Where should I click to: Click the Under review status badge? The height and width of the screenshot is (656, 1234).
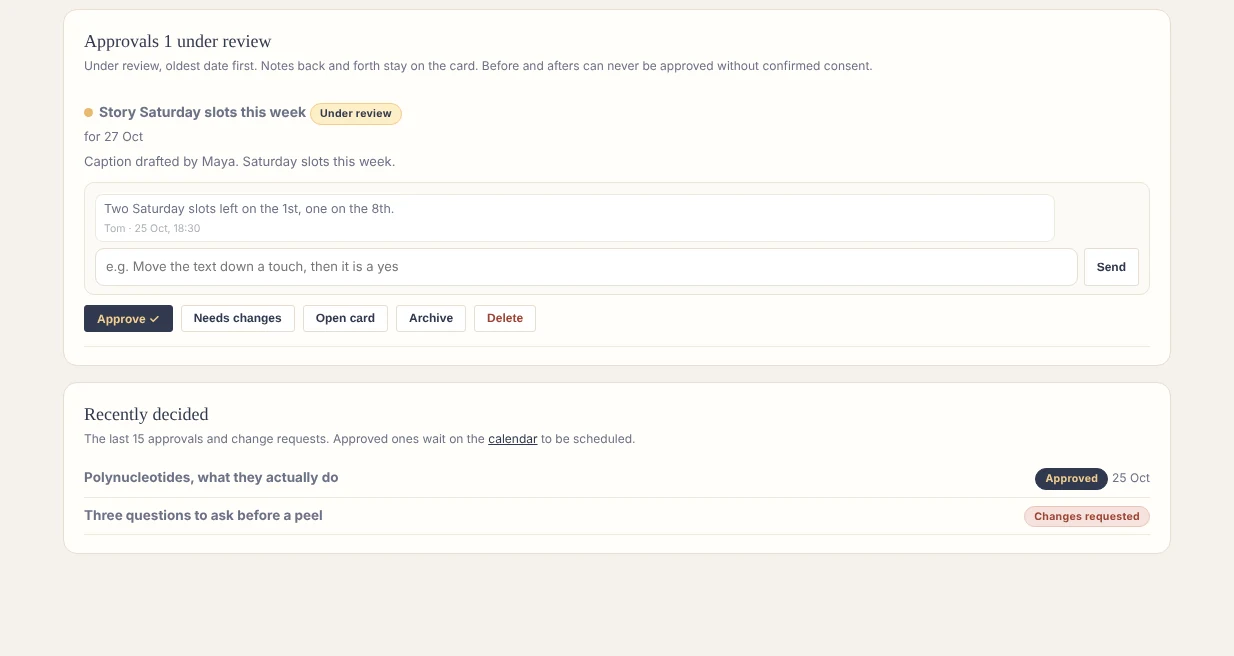click(356, 114)
